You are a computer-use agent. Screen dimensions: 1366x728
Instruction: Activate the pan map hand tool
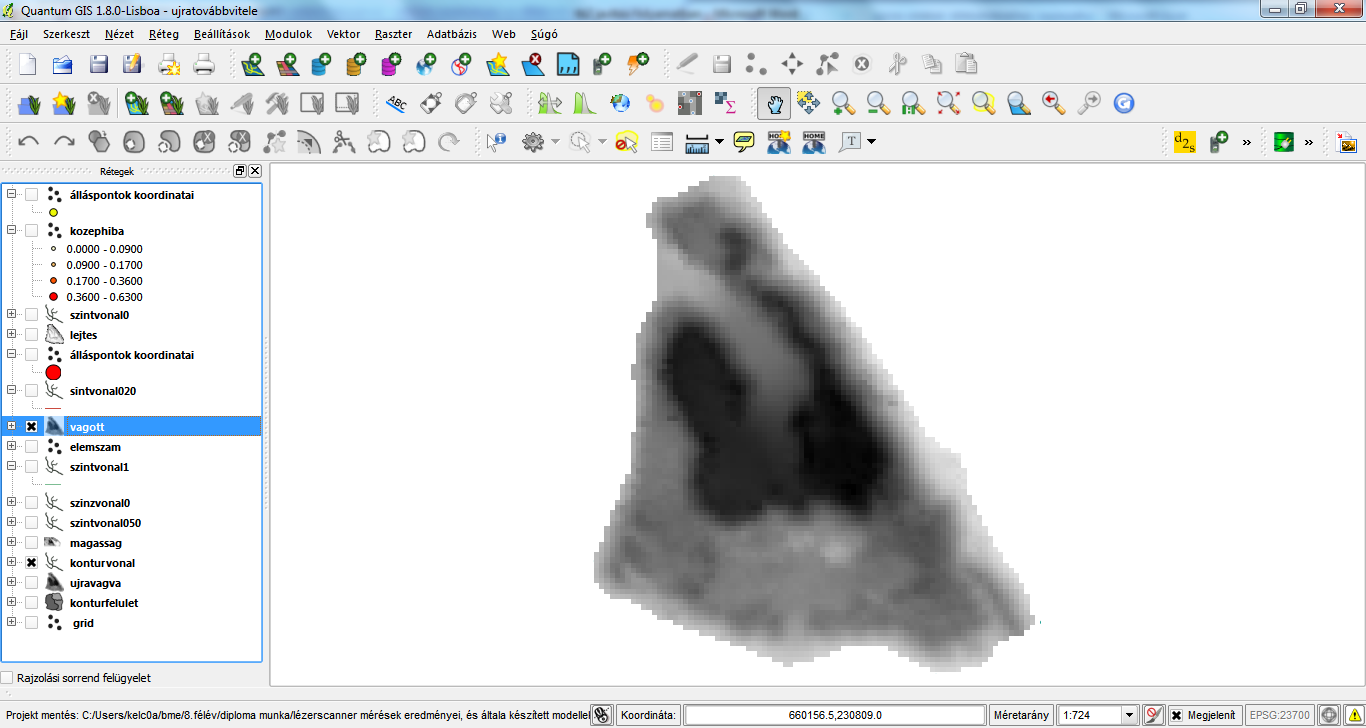[x=774, y=102]
